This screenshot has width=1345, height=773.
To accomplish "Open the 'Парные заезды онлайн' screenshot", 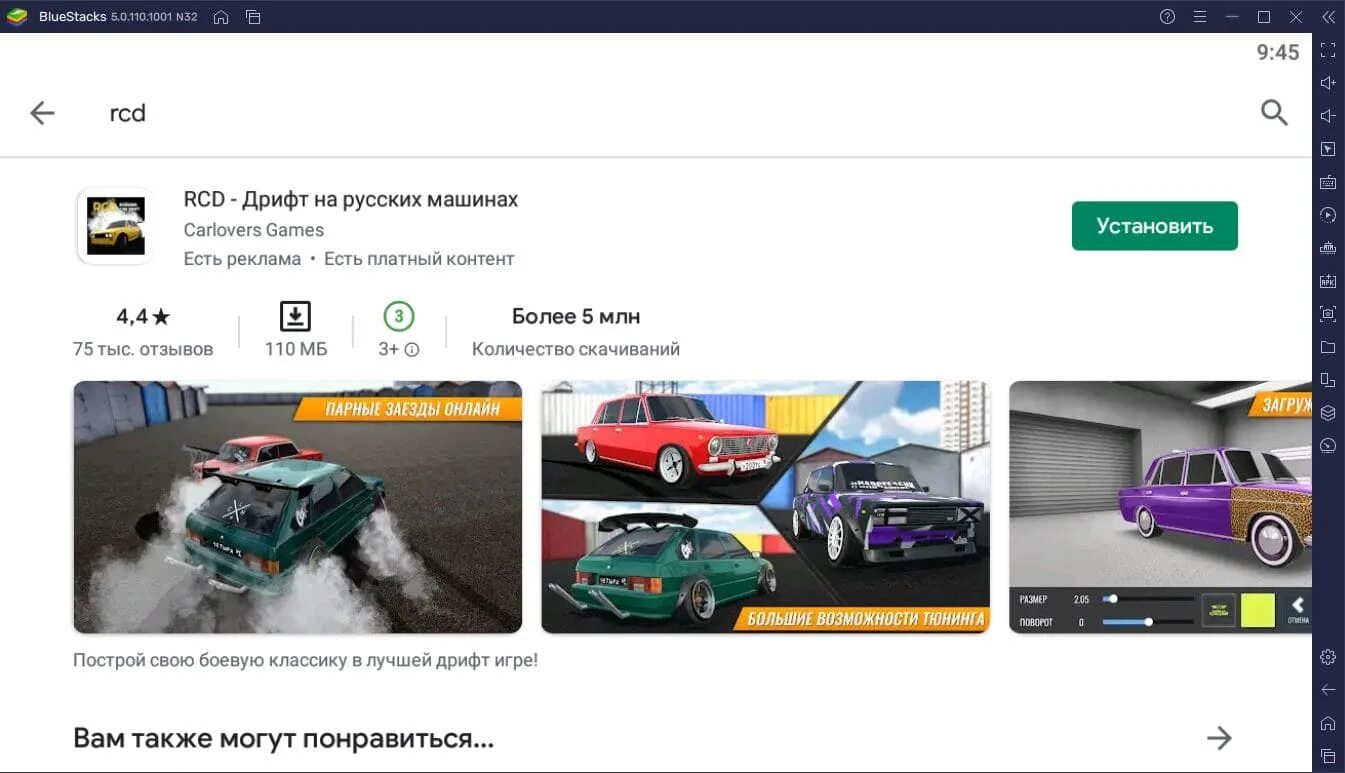I will pyautogui.click(x=298, y=507).
